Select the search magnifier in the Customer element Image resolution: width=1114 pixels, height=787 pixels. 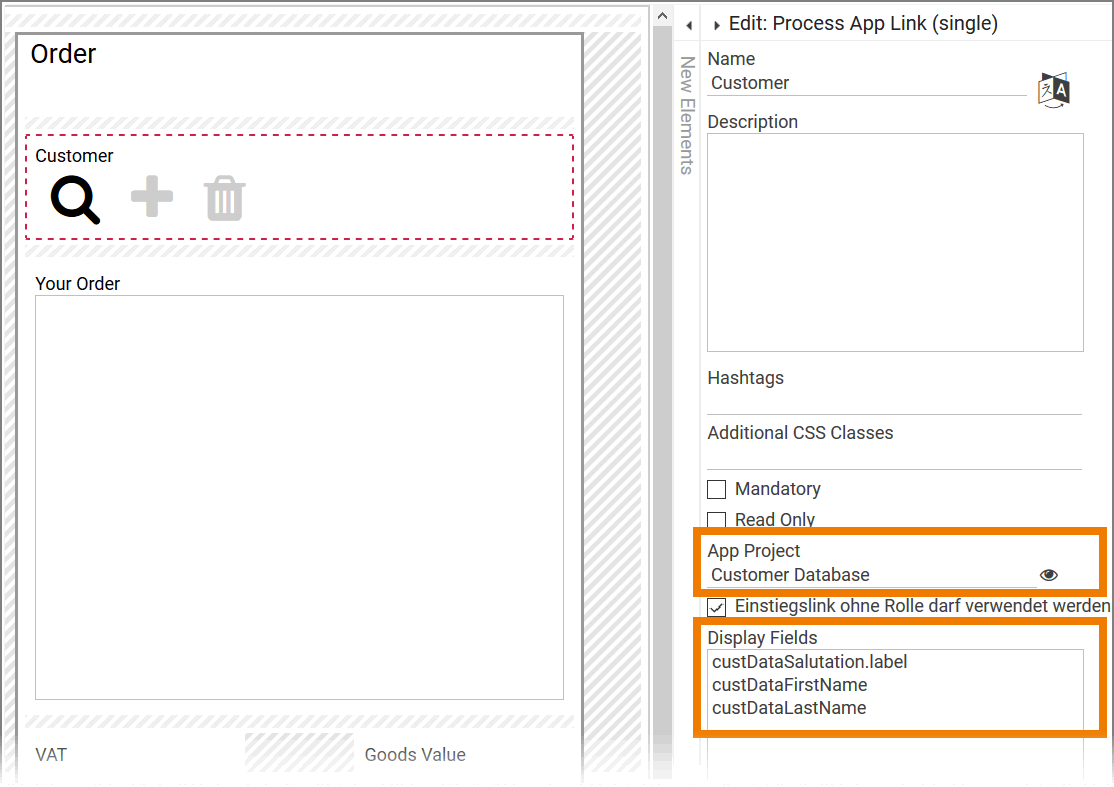point(73,197)
